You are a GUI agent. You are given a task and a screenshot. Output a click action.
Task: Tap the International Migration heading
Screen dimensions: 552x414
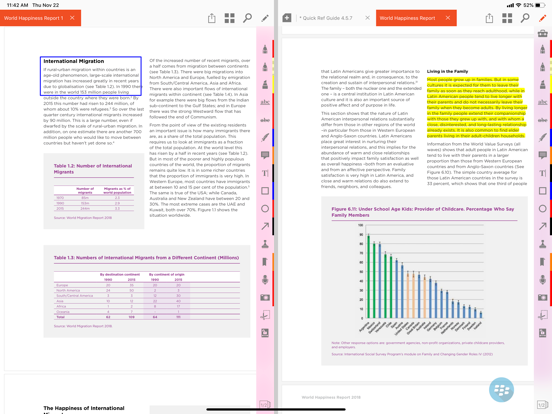point(74,61)
